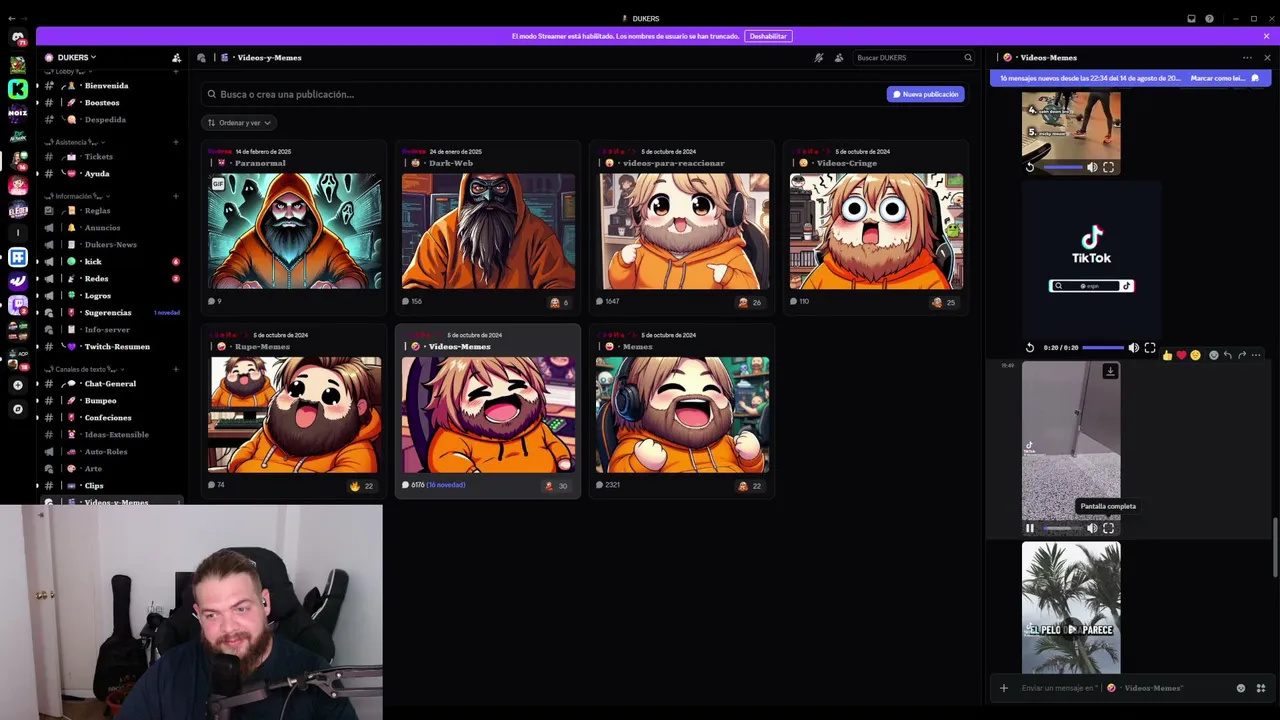Mute the playing video's volume
The image size is (1280, 720).
[x=1092, y=528]
